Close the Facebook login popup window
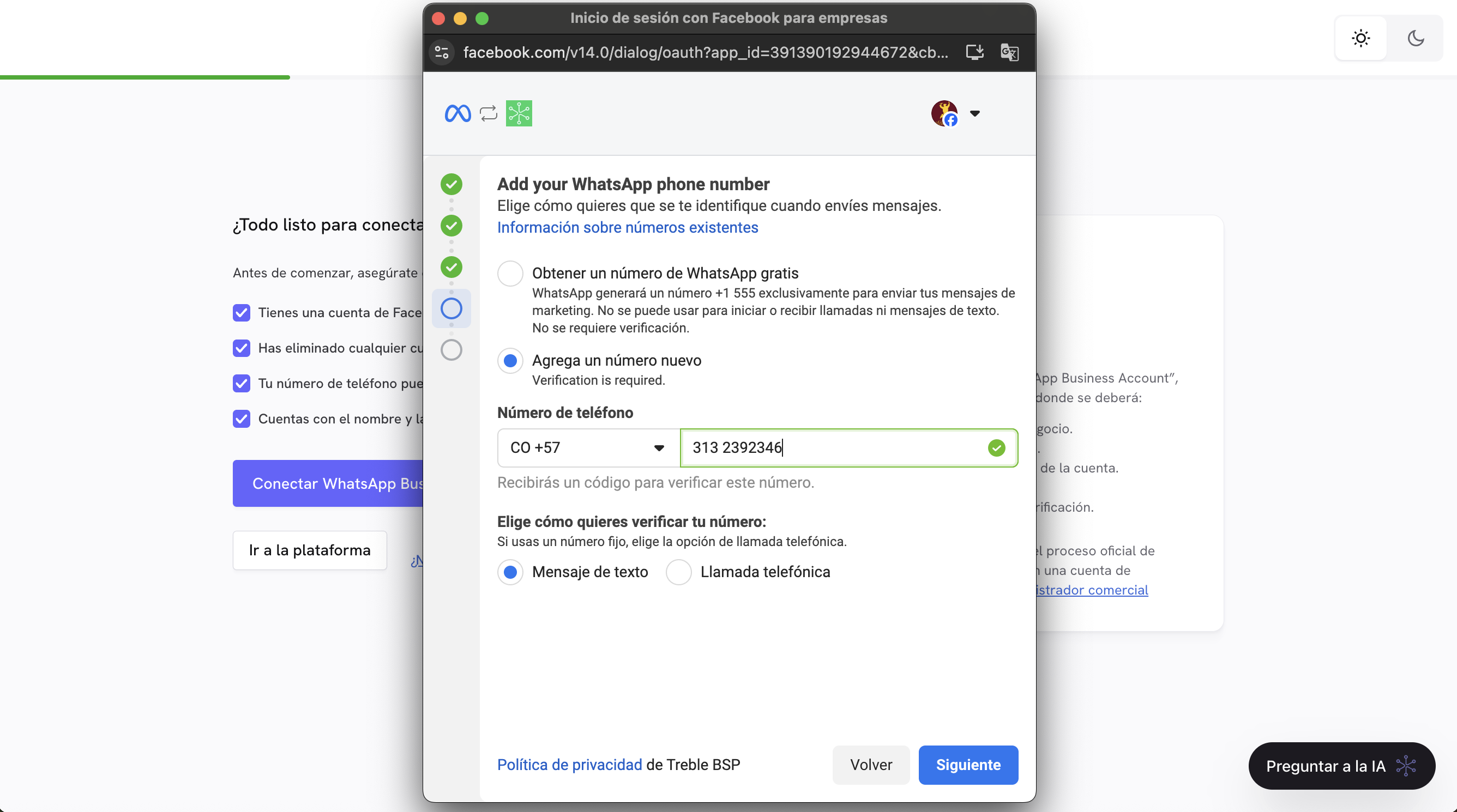Viewport: 1457px width, 812px height. (438, 19)
